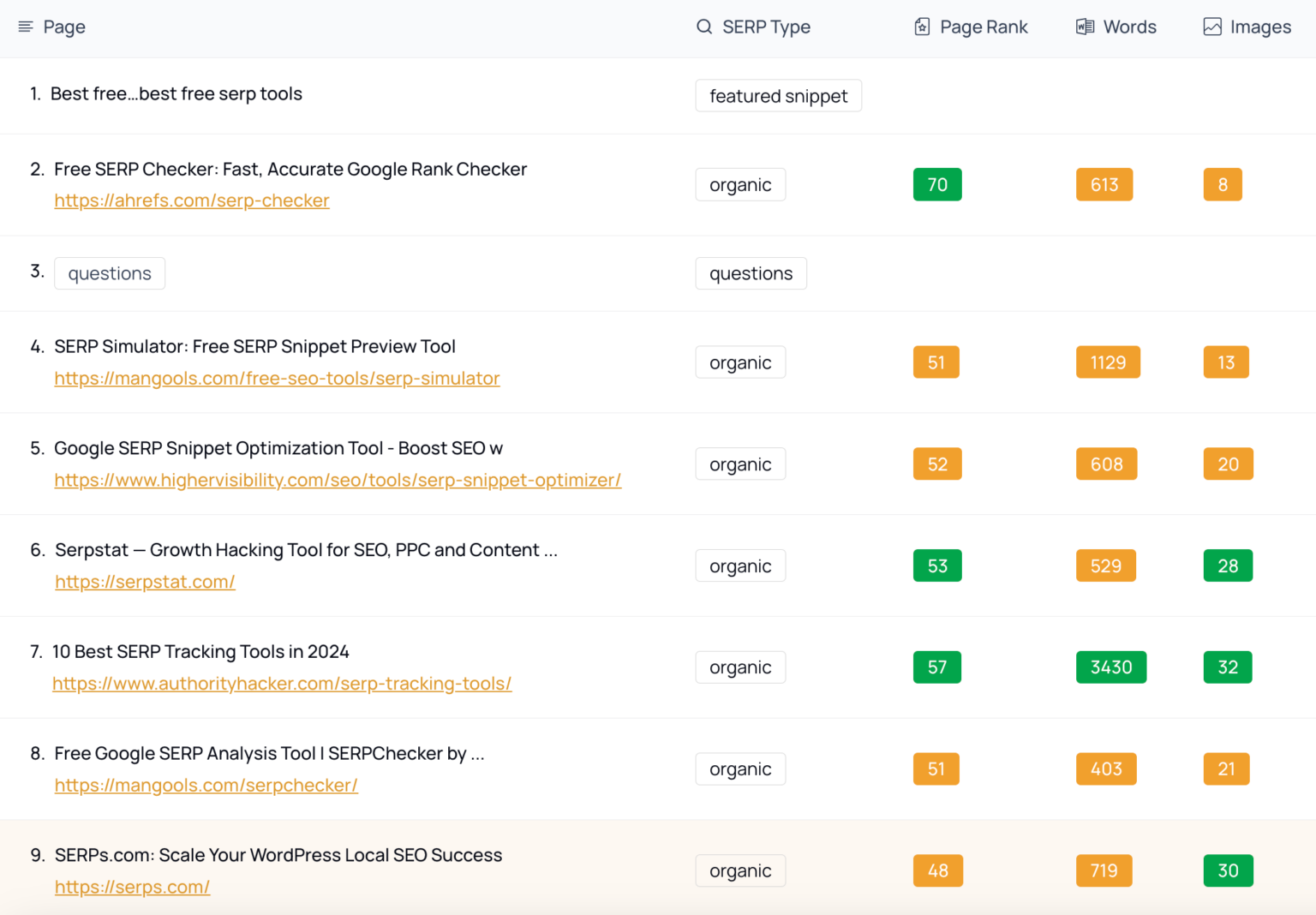Click the green Page Rank 70 badge
Image resolution: width=1316 pixels, height=915 pixels.
937,185
